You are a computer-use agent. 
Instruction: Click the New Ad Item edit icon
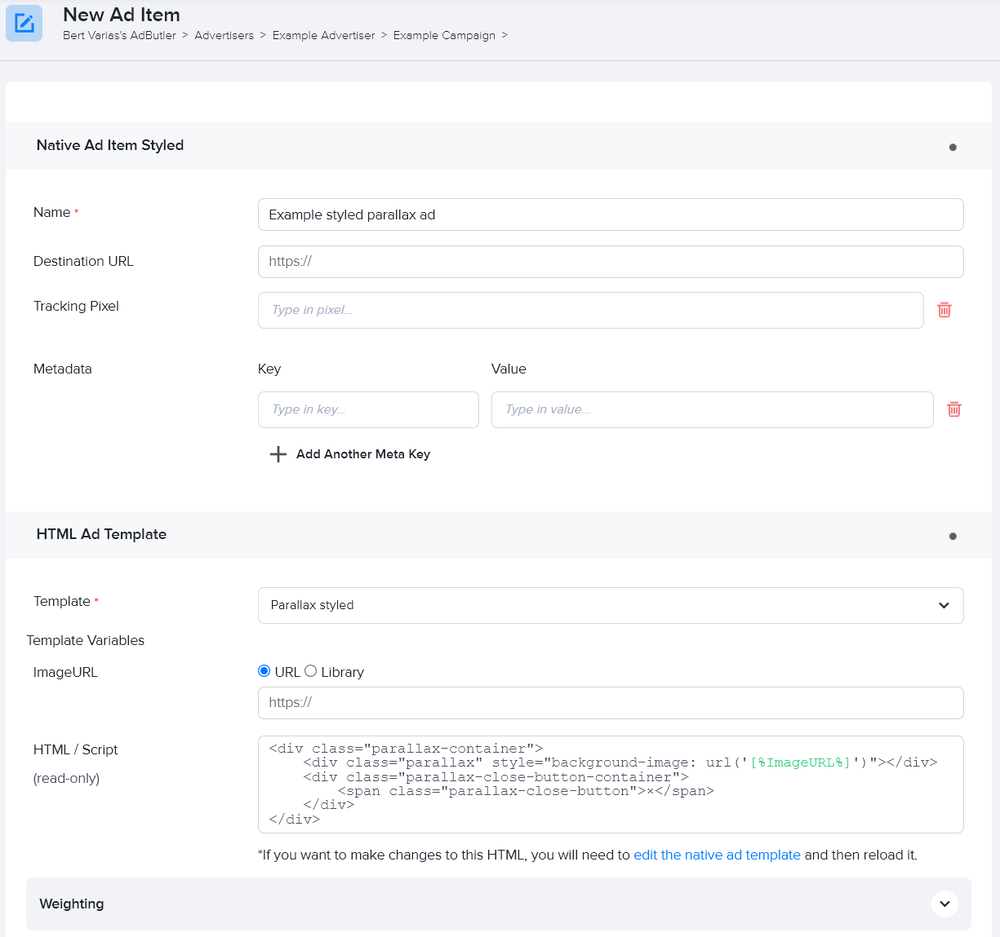click(x=24, y=24)
